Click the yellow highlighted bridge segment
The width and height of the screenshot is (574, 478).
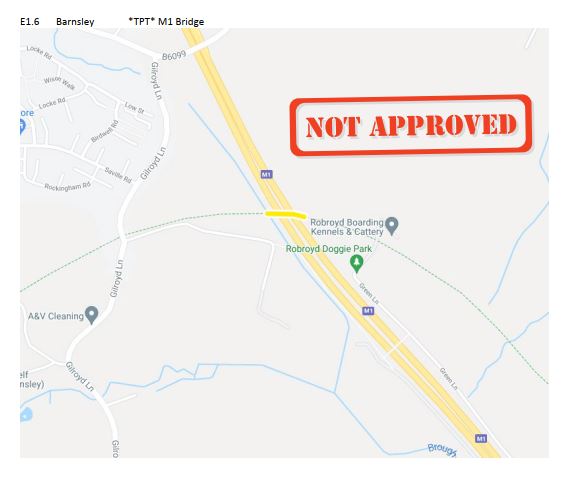(286, 214)
